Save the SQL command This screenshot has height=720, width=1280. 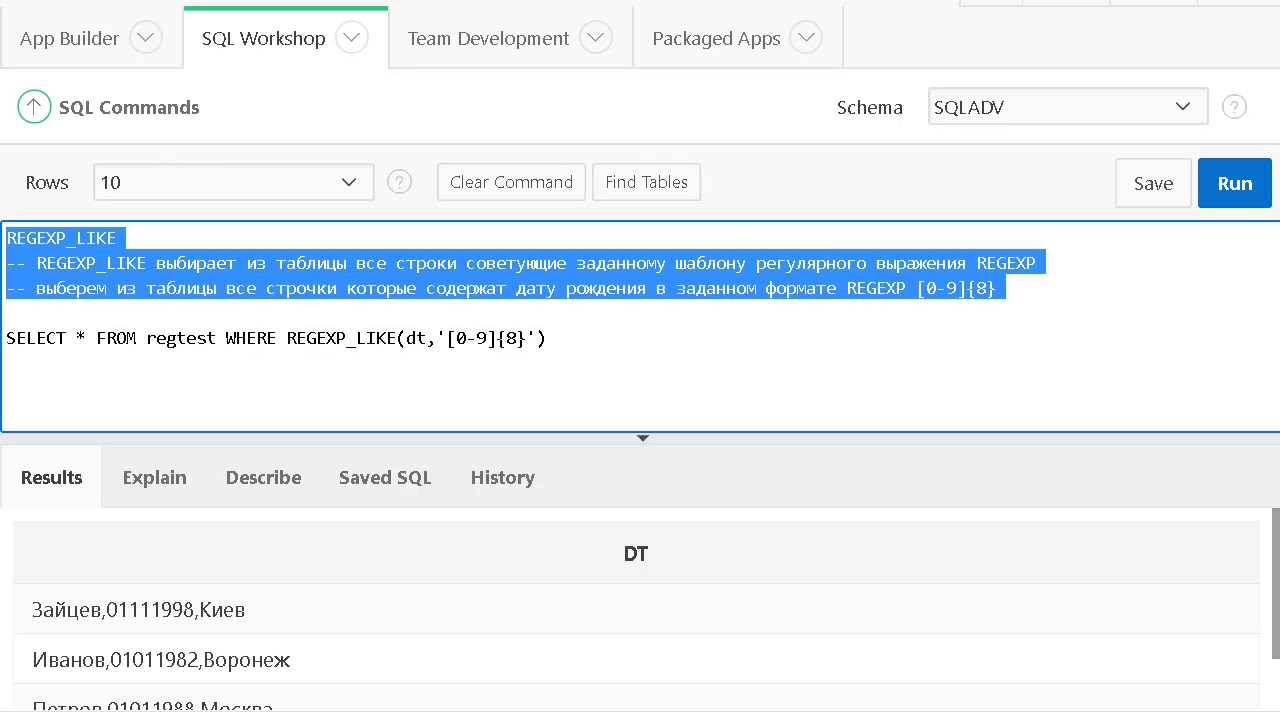click(x=1153, y=183)
